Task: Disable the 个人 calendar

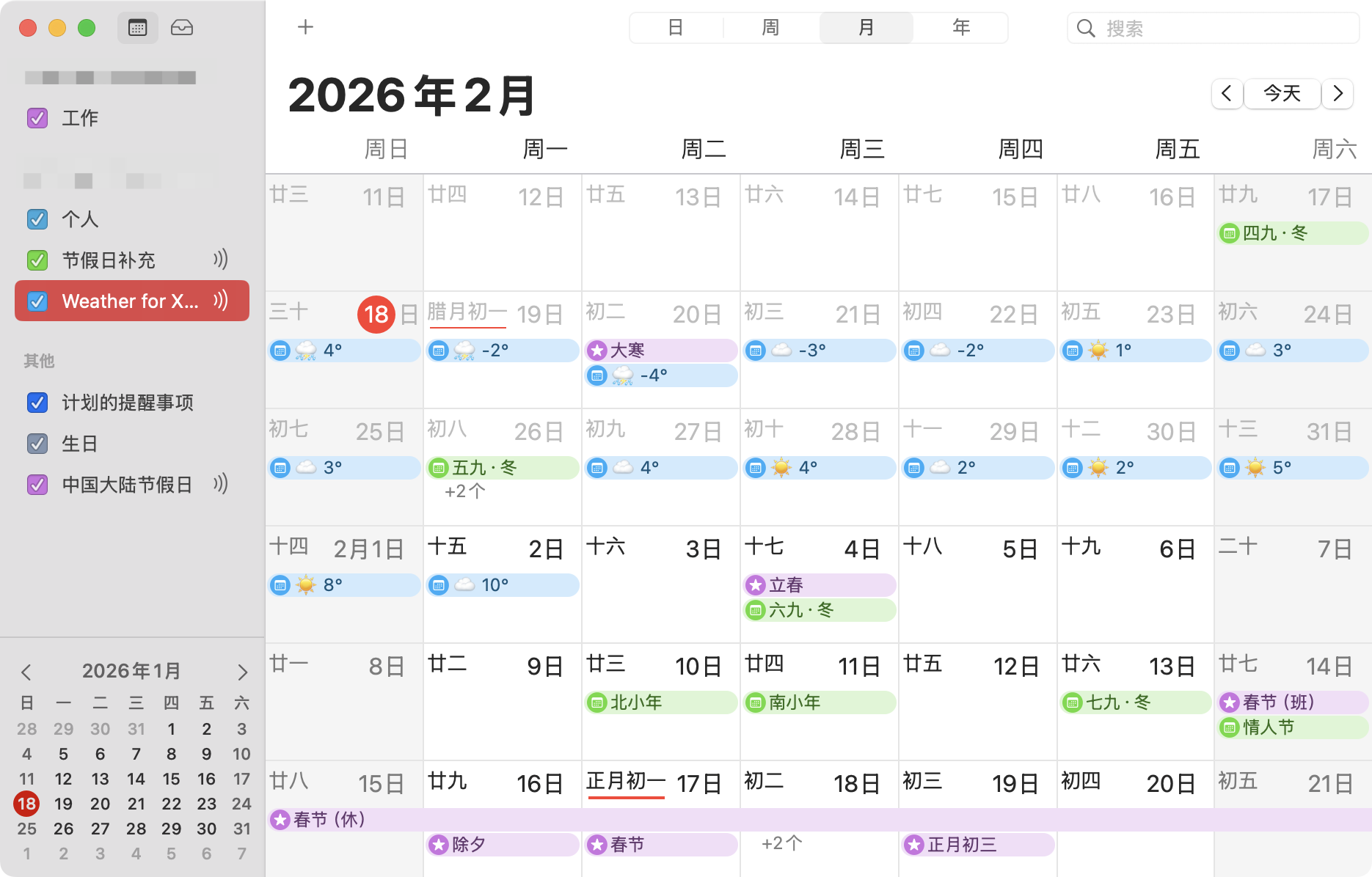Action: [37, 219]
